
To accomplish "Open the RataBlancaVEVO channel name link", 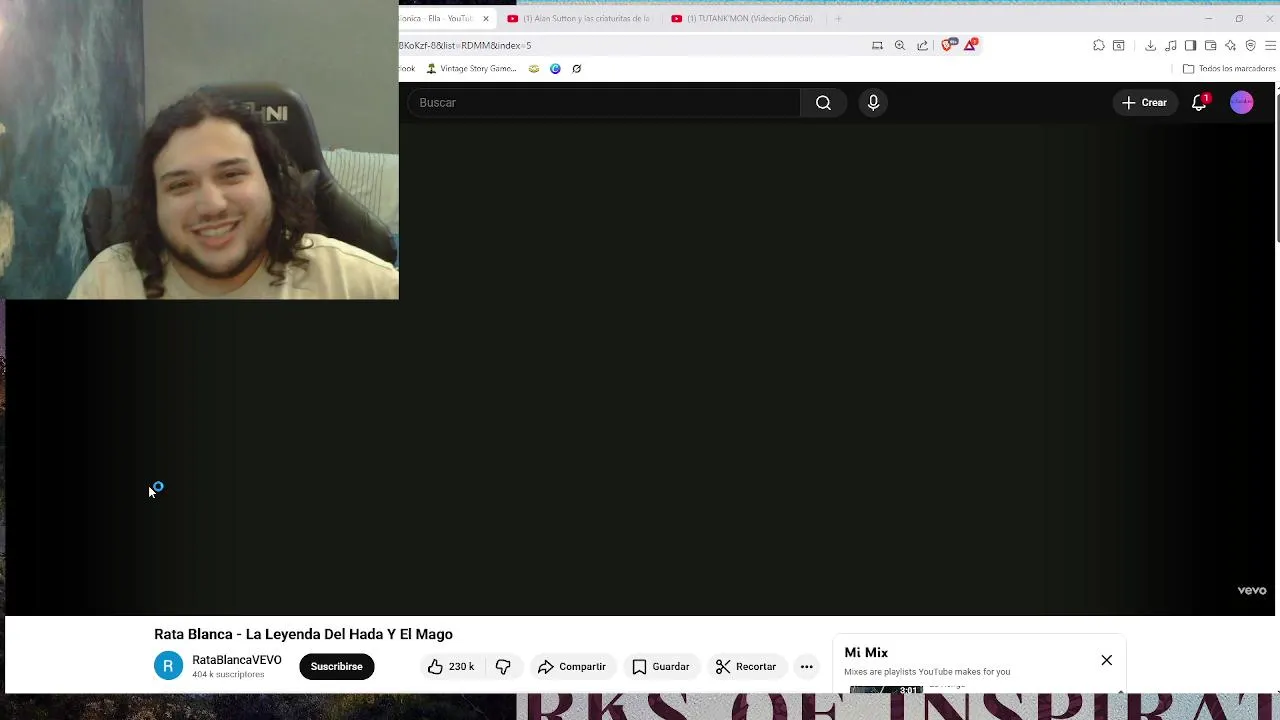I will [237, 660].
